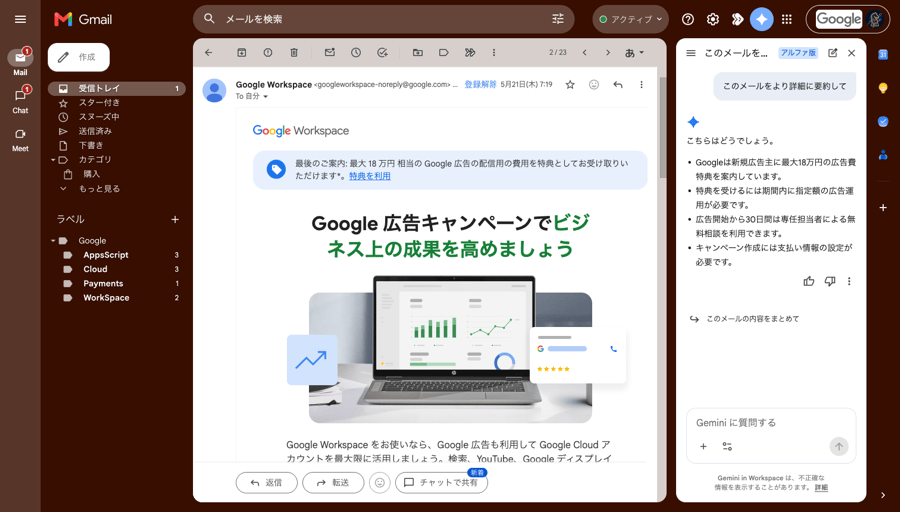
Task: Click the email body vertical scrollbar
Action: [x=662, y=127]
